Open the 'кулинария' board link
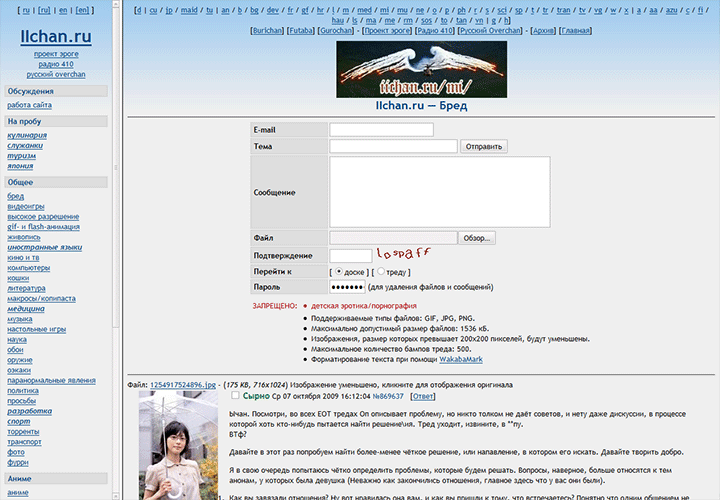Image resolution: width=720 pixels, height=500 pixels. point(27,135)
